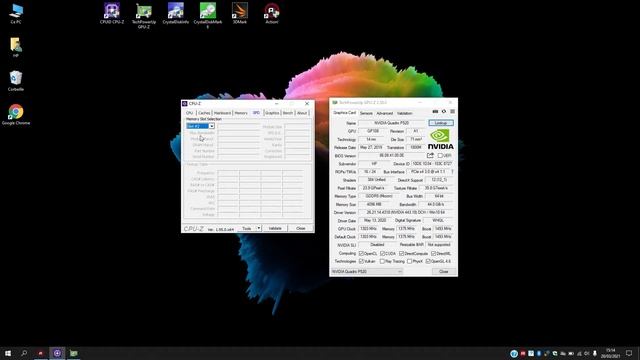
Task: Toggle PhysX checkbox
Action: point(409,261)
